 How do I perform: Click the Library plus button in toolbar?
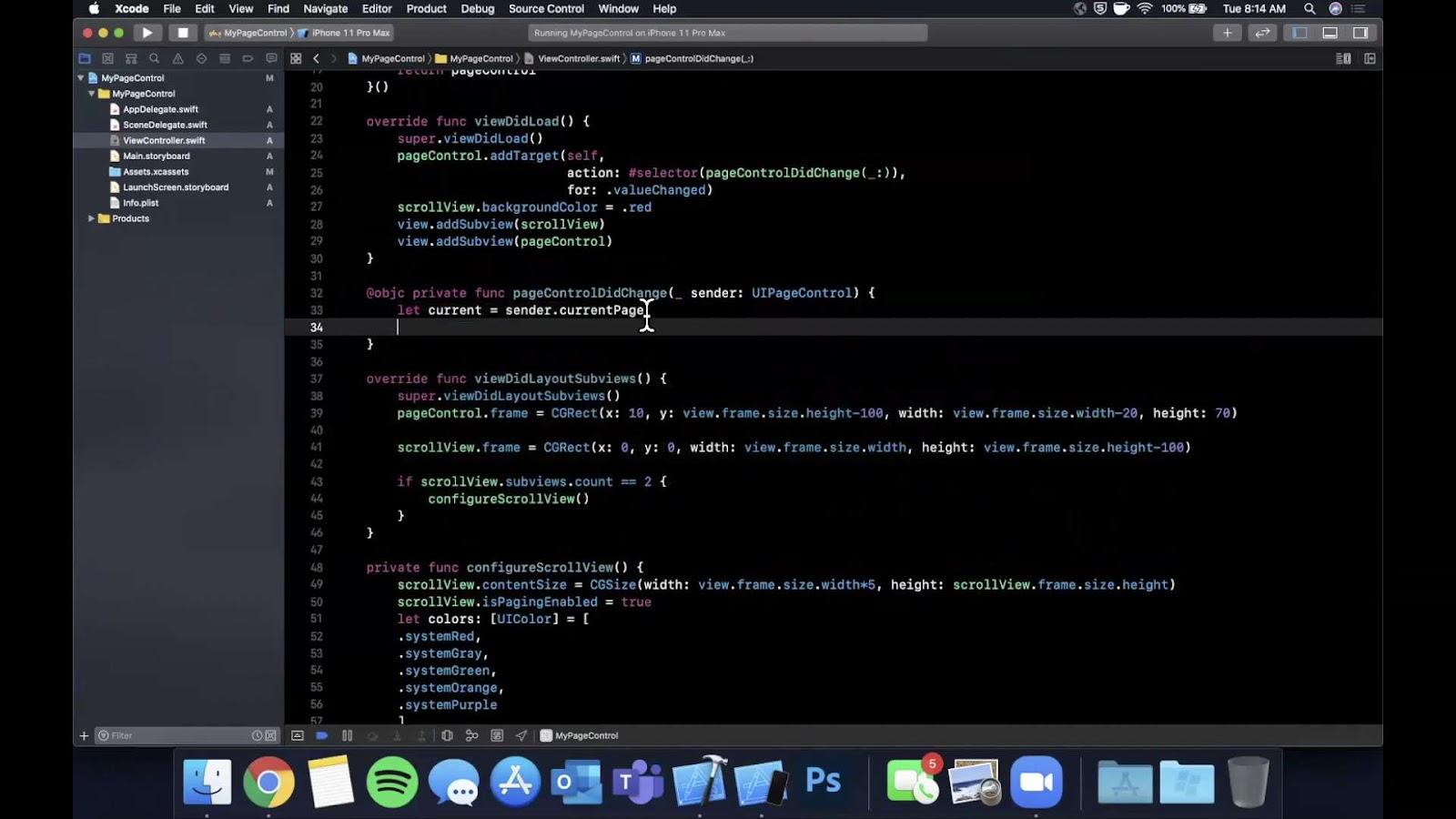click(x=1227, y=33)
